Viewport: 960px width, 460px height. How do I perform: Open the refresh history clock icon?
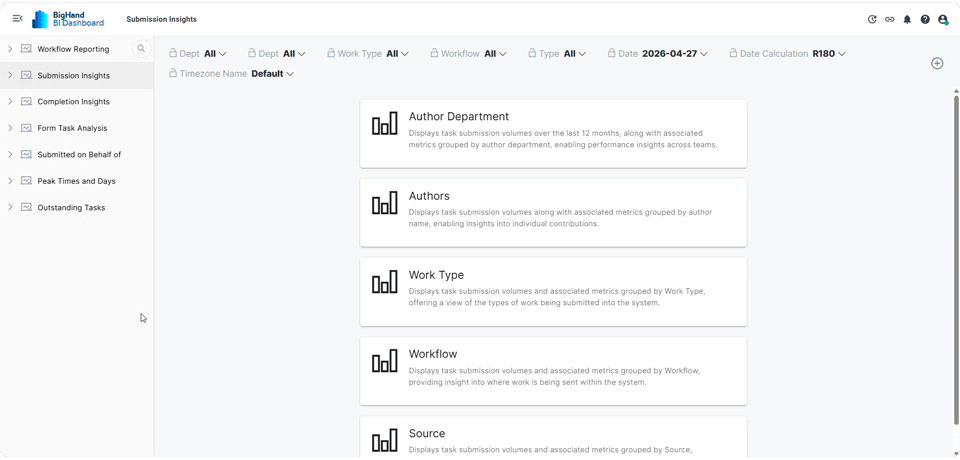pos(872,20)
